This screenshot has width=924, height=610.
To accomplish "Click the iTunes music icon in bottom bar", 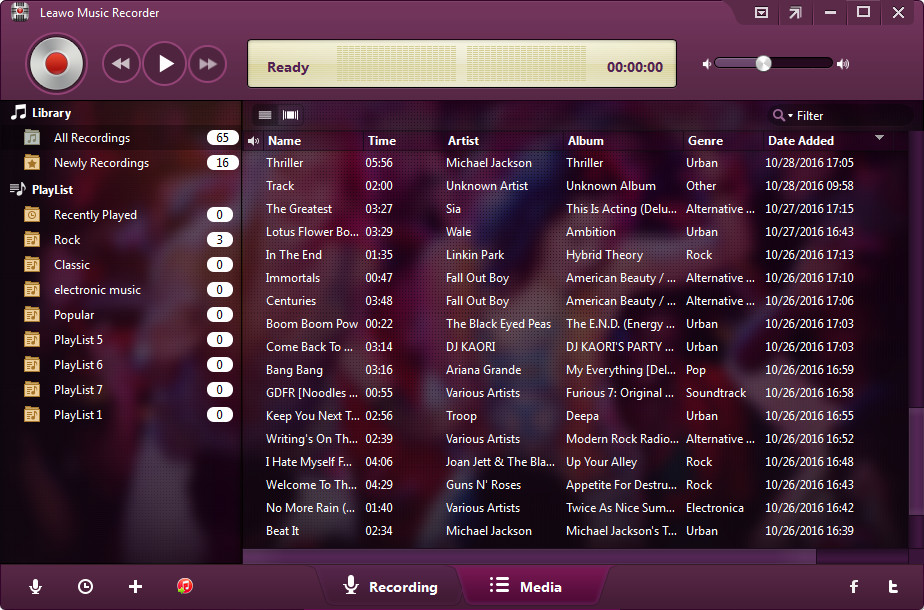I will pos(185,587).
